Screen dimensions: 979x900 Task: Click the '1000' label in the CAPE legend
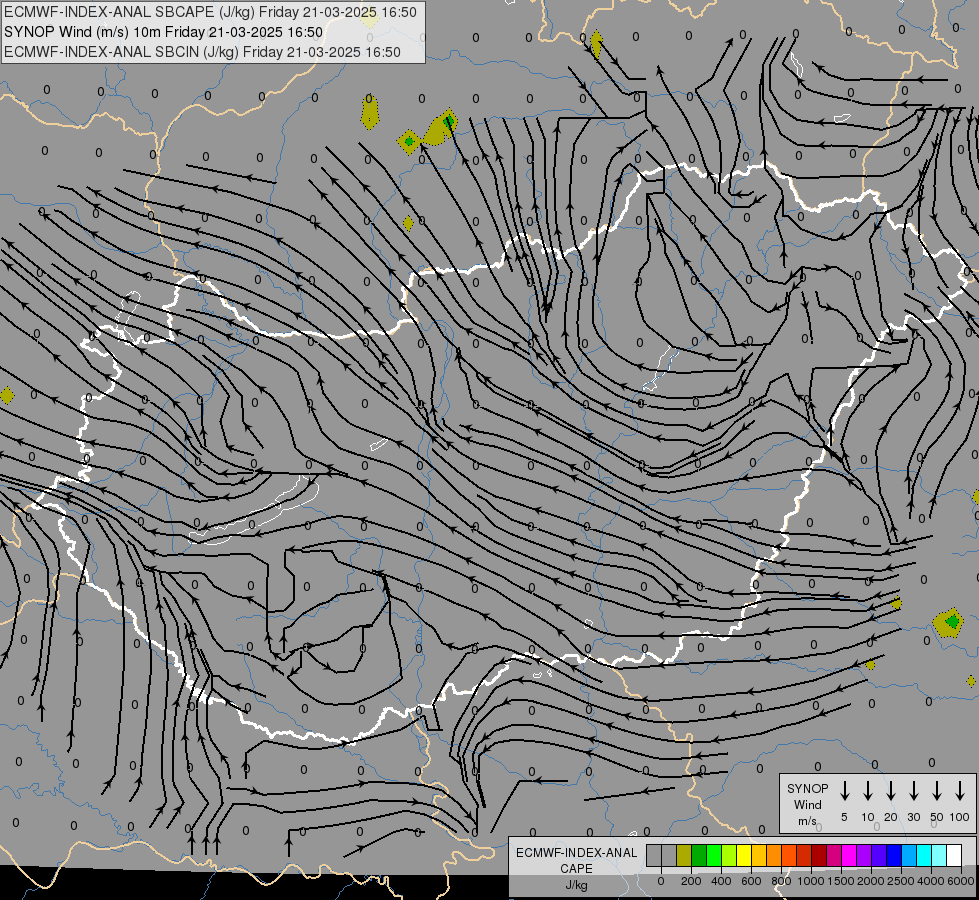pyautogui.click(x=810, y=881)
